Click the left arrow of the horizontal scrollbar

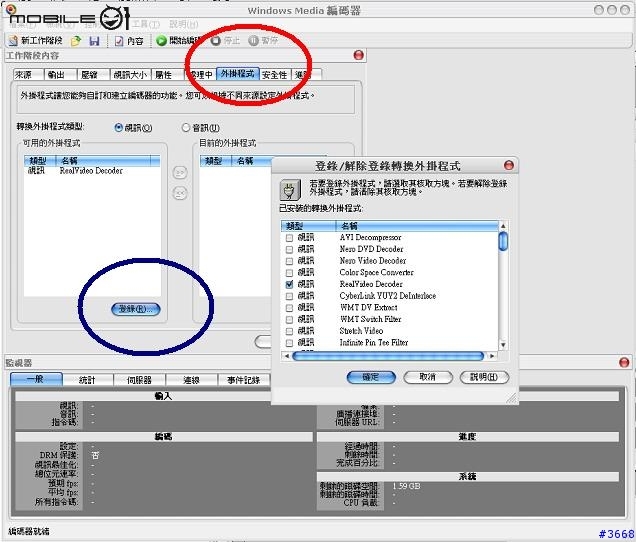286,356
